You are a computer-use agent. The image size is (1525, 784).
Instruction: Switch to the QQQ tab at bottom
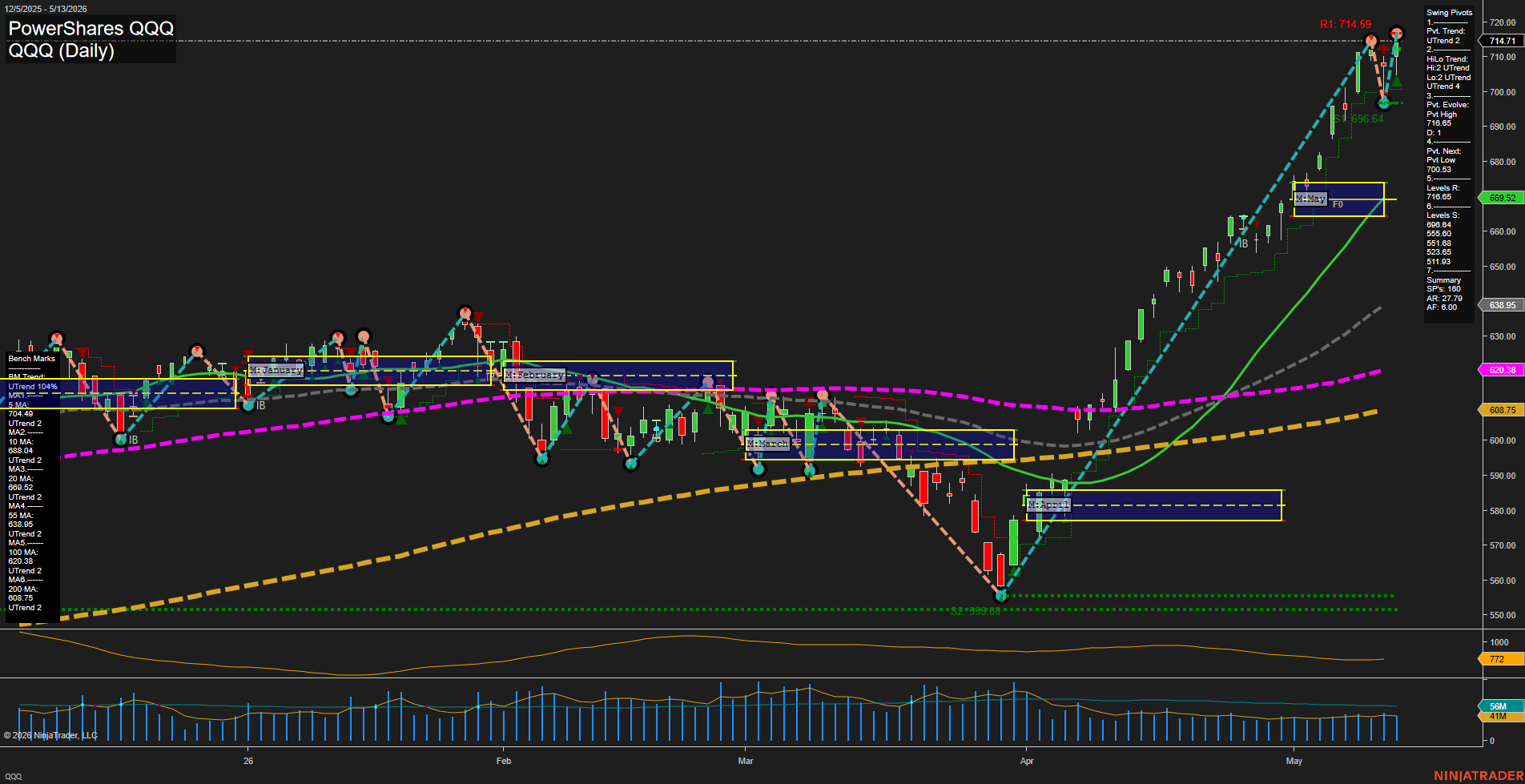coord(14,777)
